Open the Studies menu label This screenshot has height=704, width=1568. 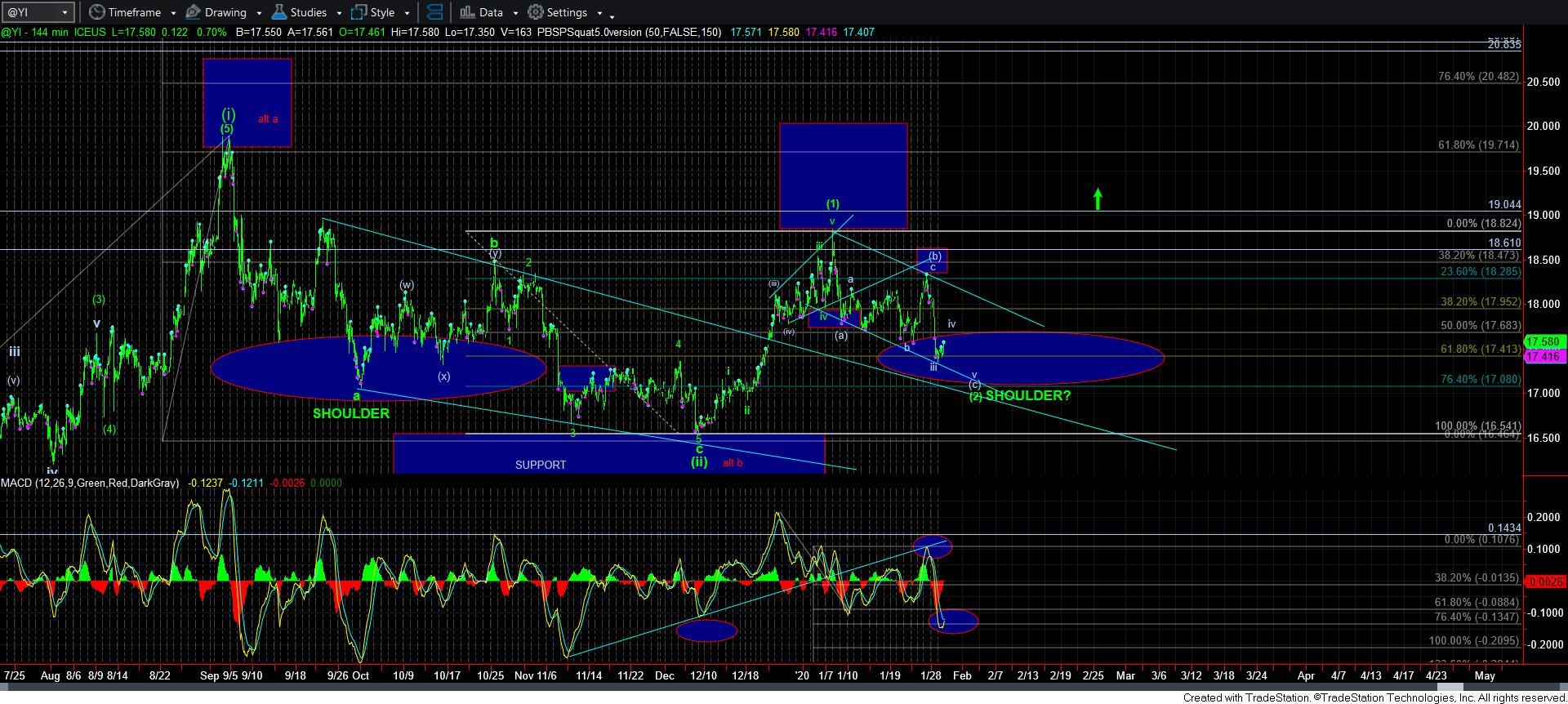tap(309, 12)
